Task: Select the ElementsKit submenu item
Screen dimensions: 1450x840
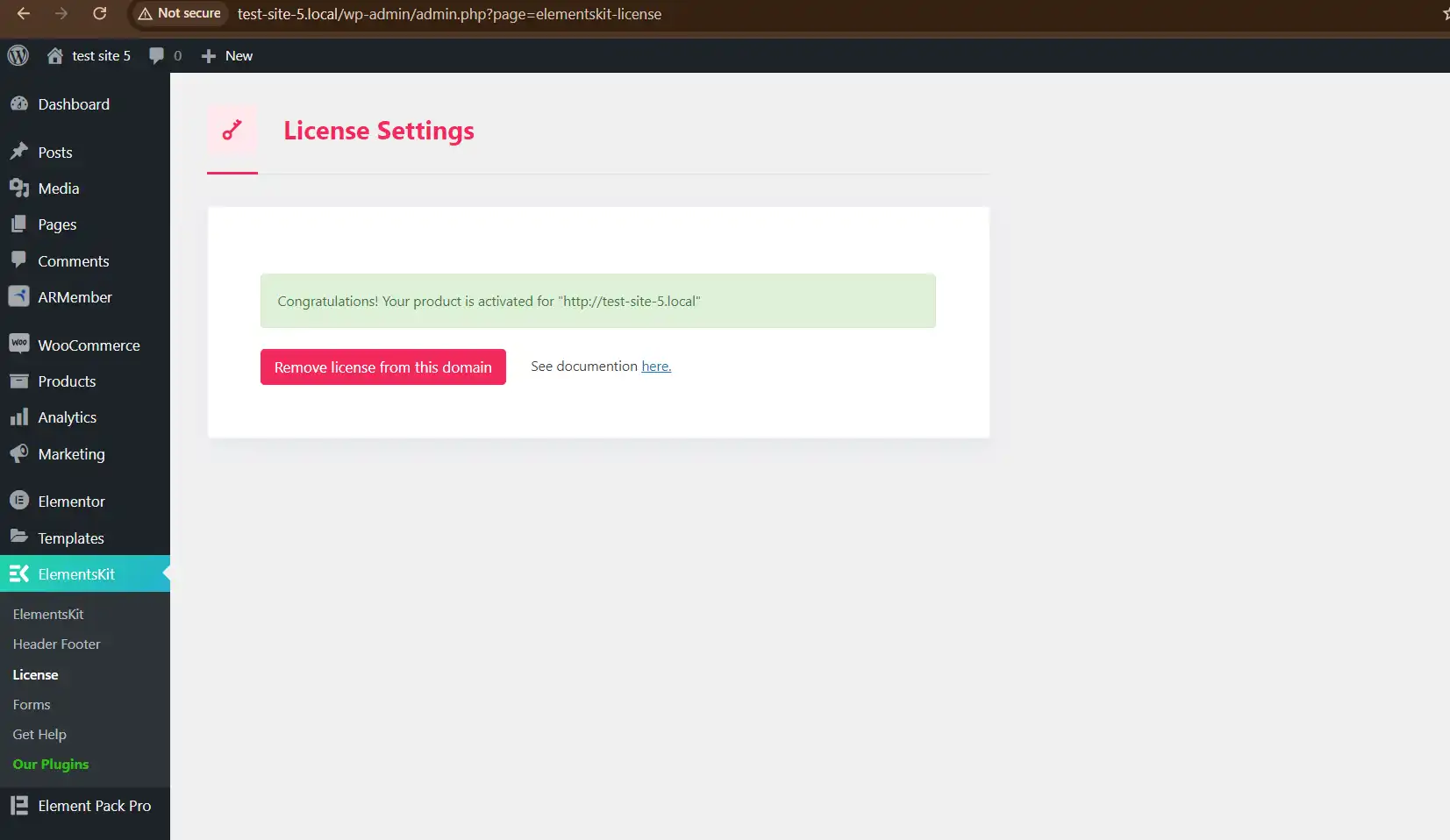Action: (48, 615)
